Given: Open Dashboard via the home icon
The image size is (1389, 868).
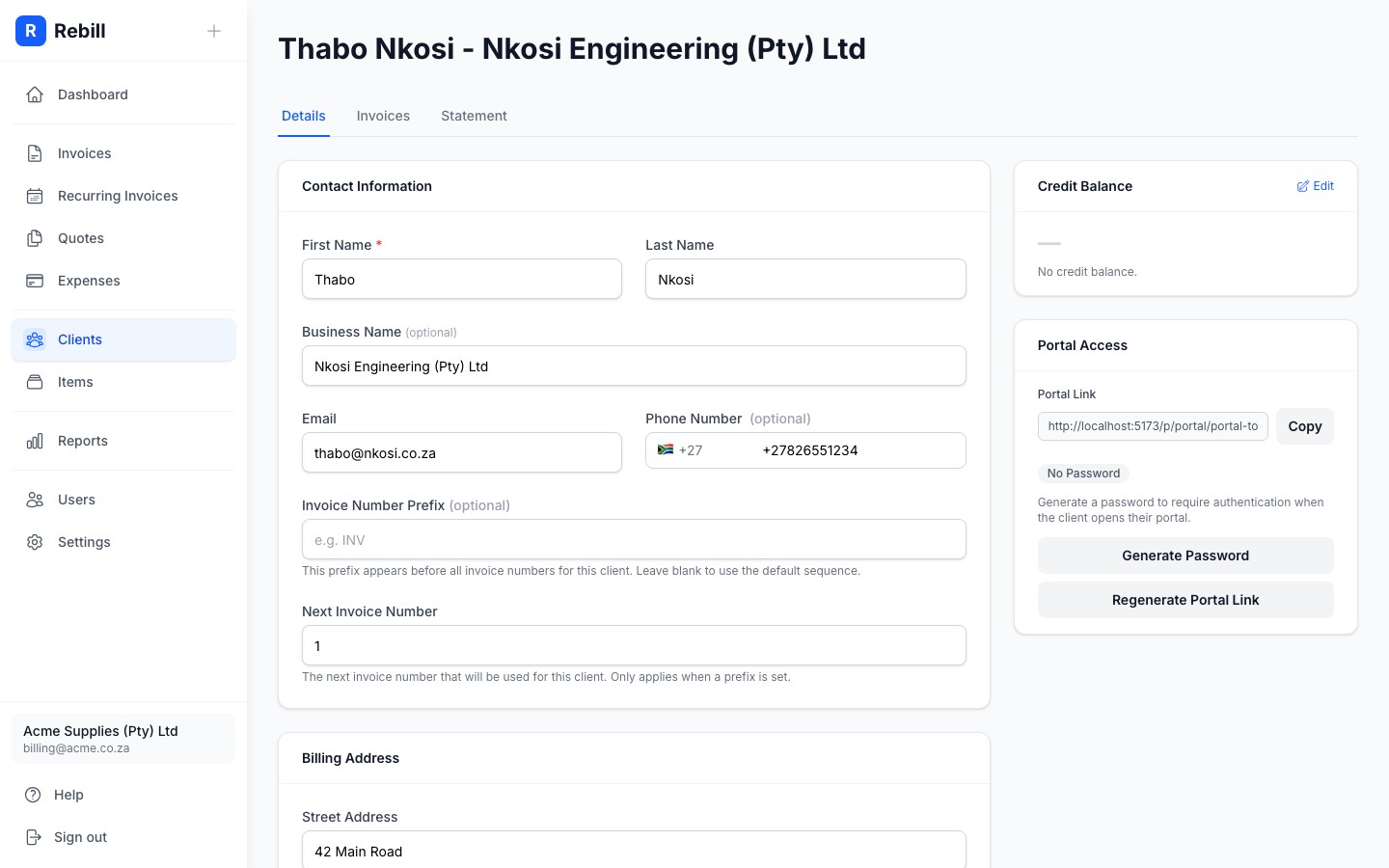Looking at the screenshot, I should point(35,95).
